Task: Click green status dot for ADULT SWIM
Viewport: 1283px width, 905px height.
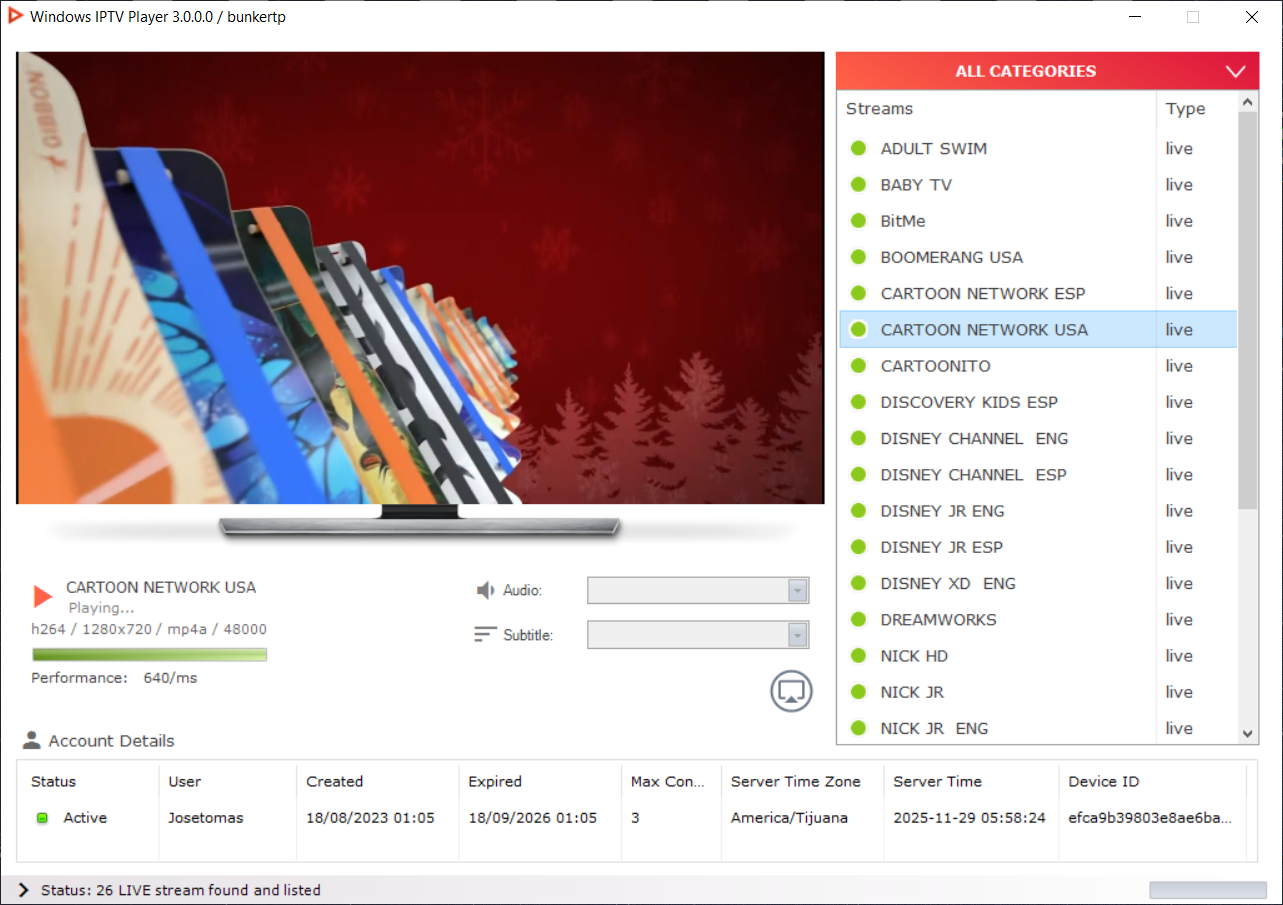Action: tap(857, 149)
